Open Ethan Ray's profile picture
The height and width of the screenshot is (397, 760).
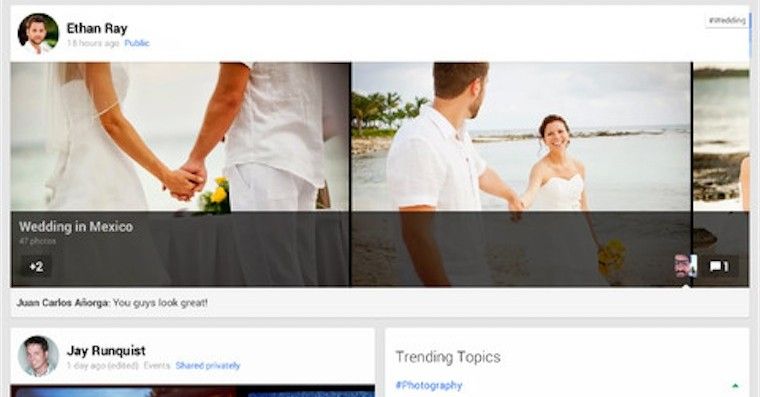point(38,33)
